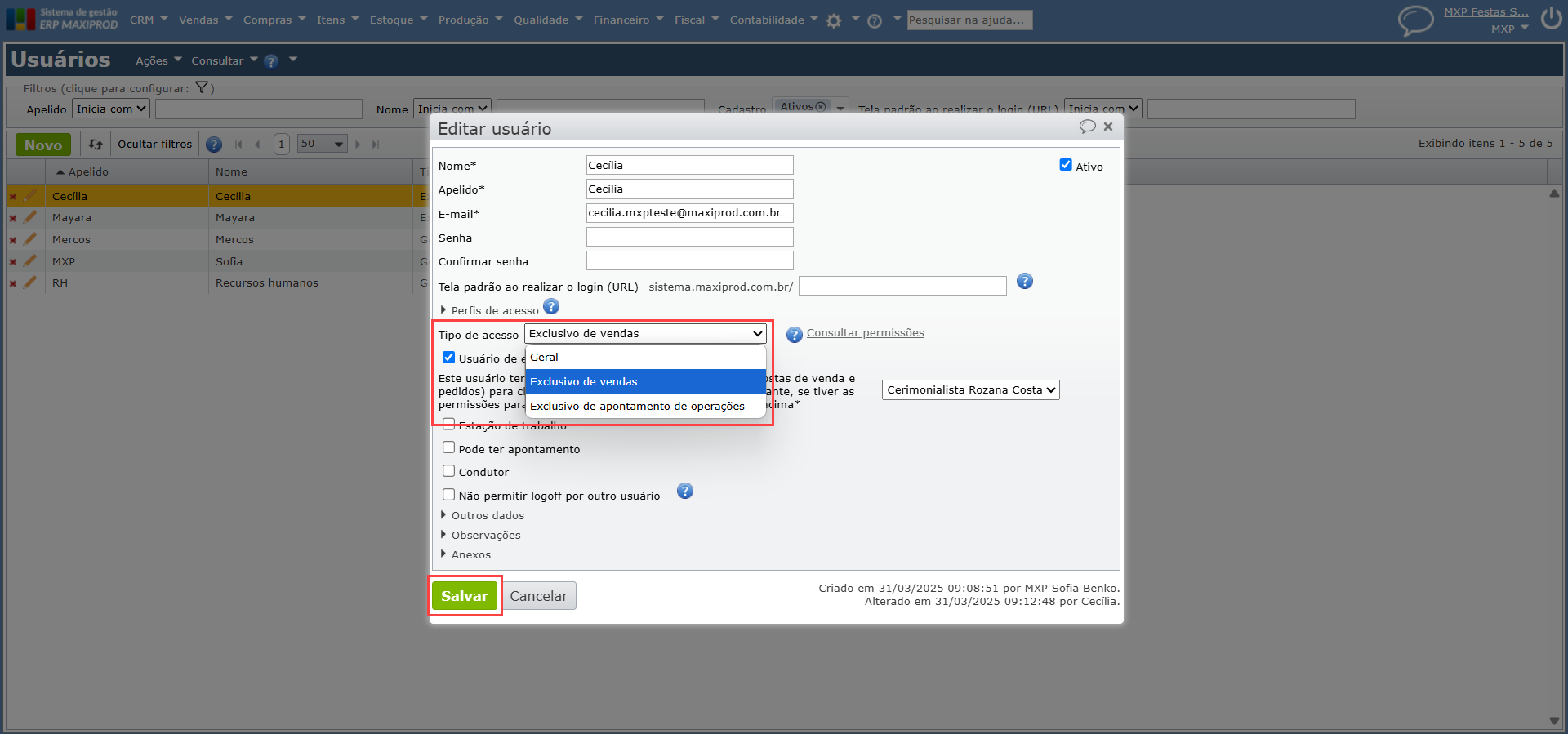
Task: Go to first page of grid
Action: point(238,145)
